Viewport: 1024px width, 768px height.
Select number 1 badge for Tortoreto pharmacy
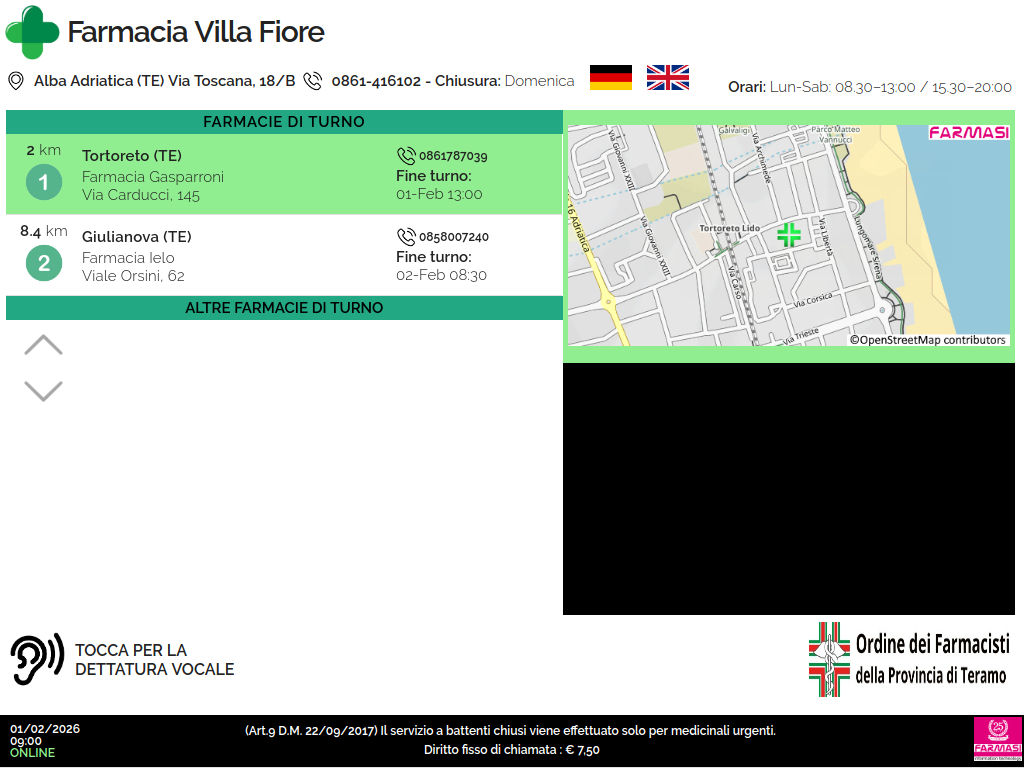click(x=44, y=183)
